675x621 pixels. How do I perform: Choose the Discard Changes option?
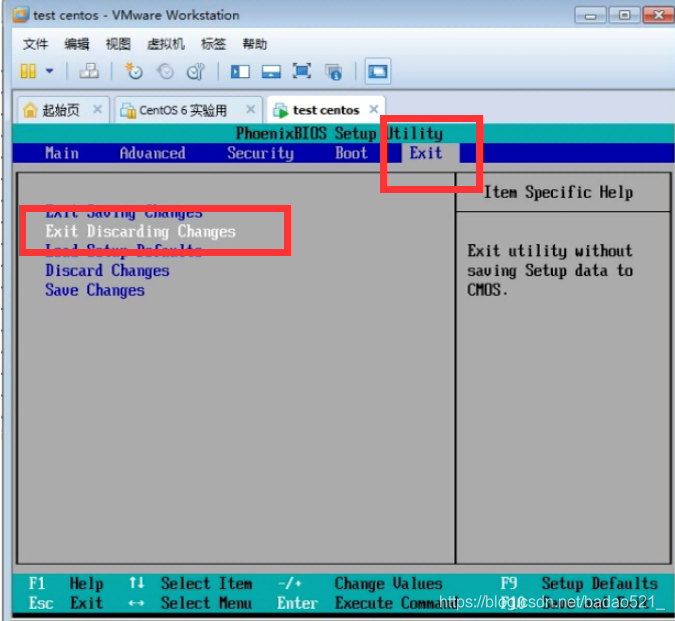click(x=107, y=271)
